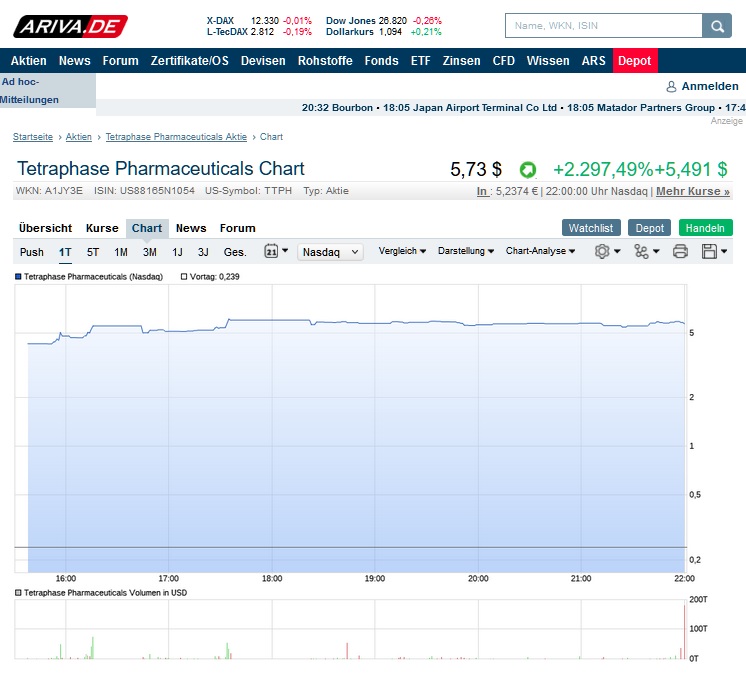
Task: Open the Aktien main menu
Action: [29, 61]
